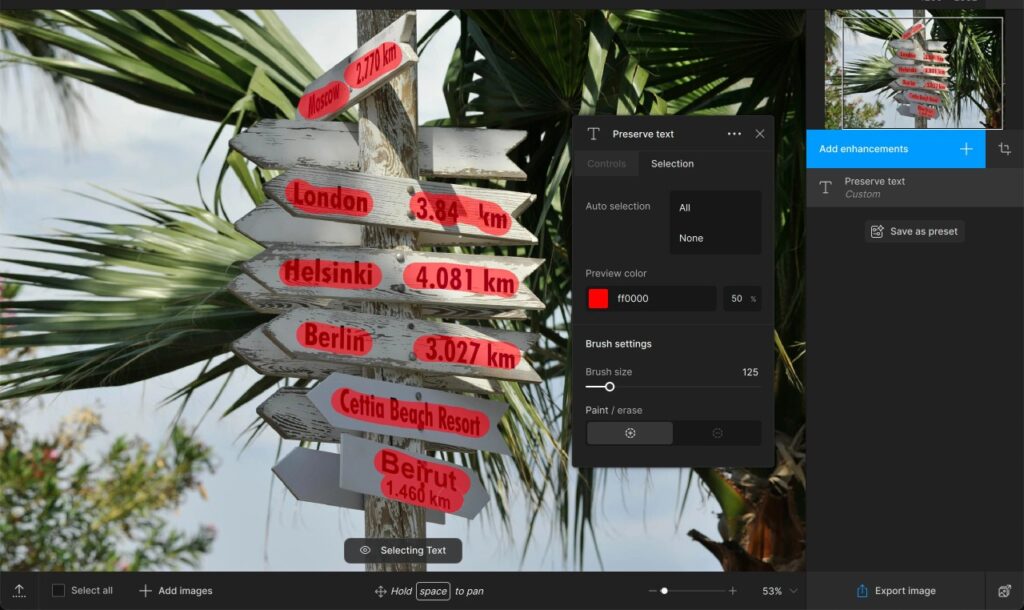Open the crop tool icon
Viewport: 1024px width, 610px height.
[x=1004, y=149]
